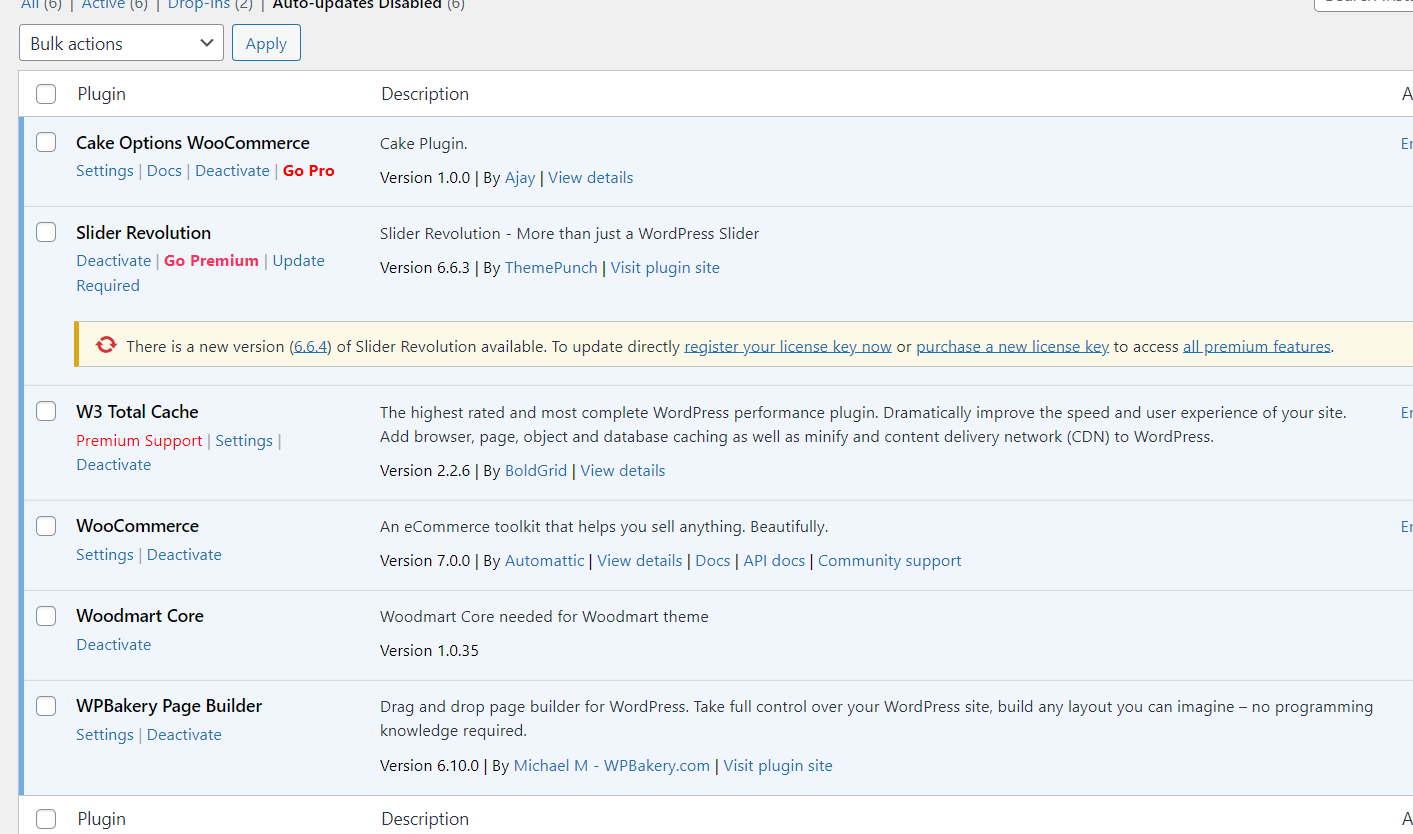Tick the WPBakery Page Builder checkbox
Viewport: 1413px width, 834px height.
click(x=46, y=705)
